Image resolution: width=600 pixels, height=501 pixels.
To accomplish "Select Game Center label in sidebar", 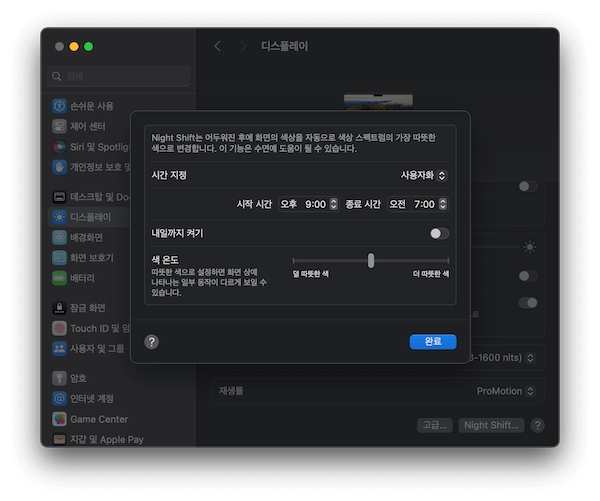I will point(99,419).
